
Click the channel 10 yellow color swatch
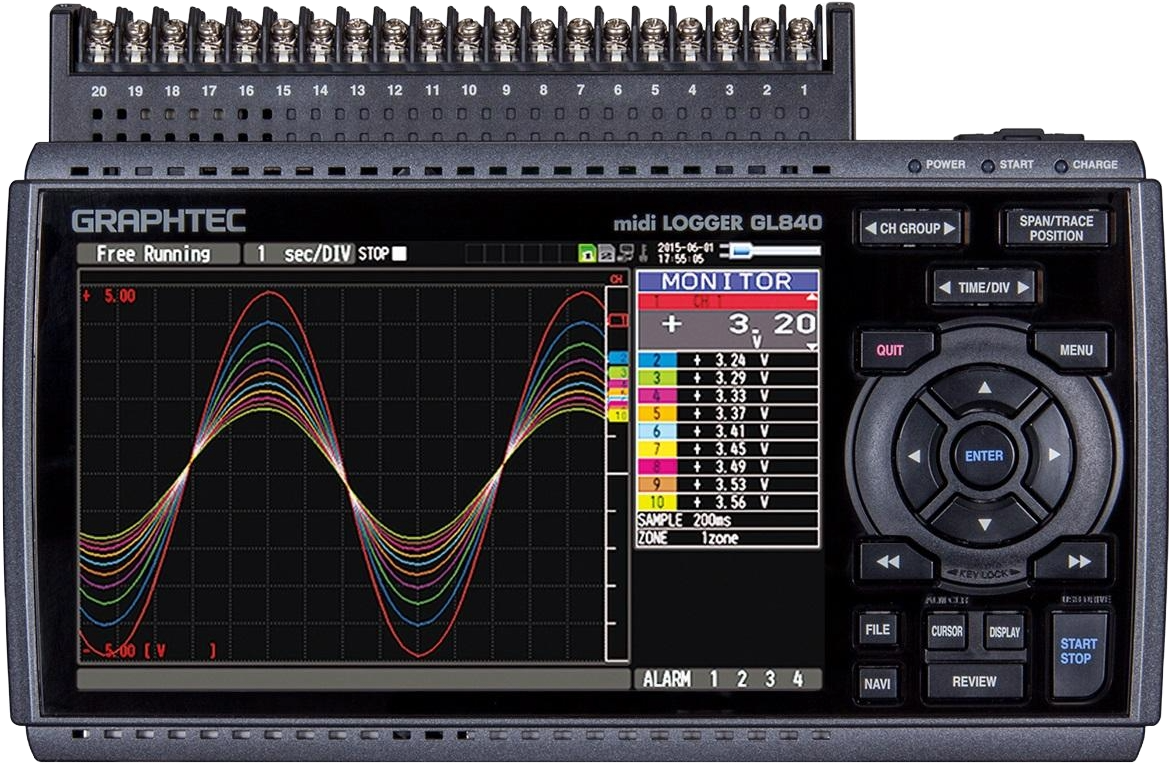click(x=657, y=503)
